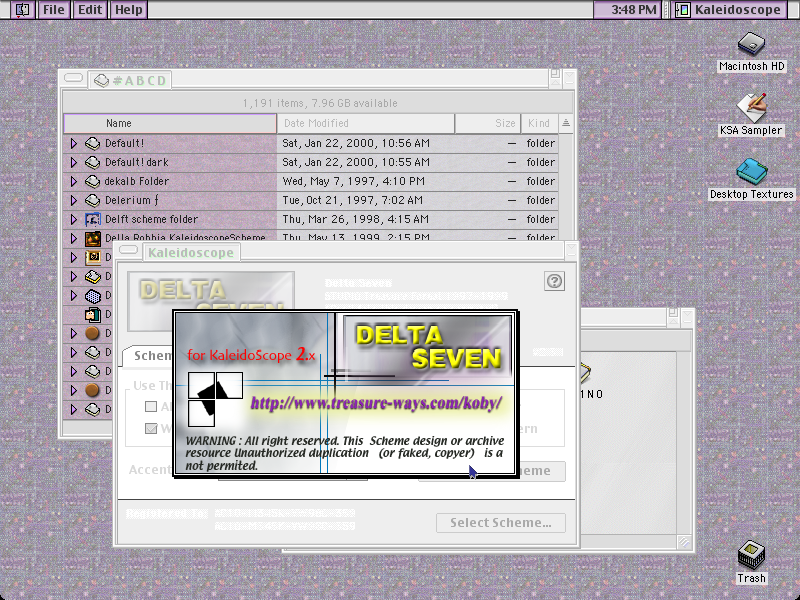800x600 pixels.
Task: Click folder kind text in dekalb Folder row
Action: point(541,181)
